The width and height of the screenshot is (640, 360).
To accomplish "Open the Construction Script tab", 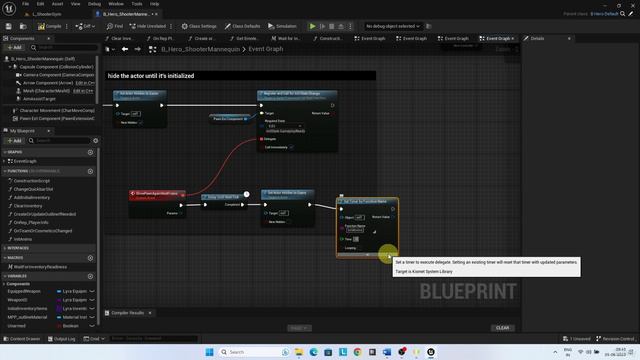I will [327, 38].
